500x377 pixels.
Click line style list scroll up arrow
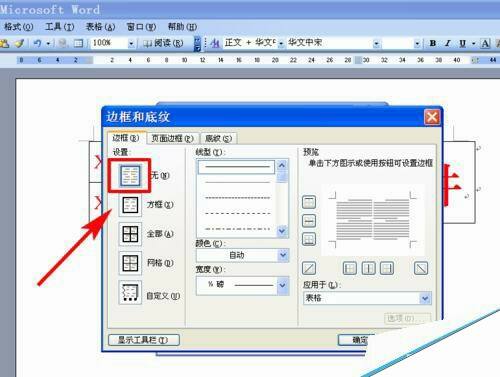coord(282,165)
